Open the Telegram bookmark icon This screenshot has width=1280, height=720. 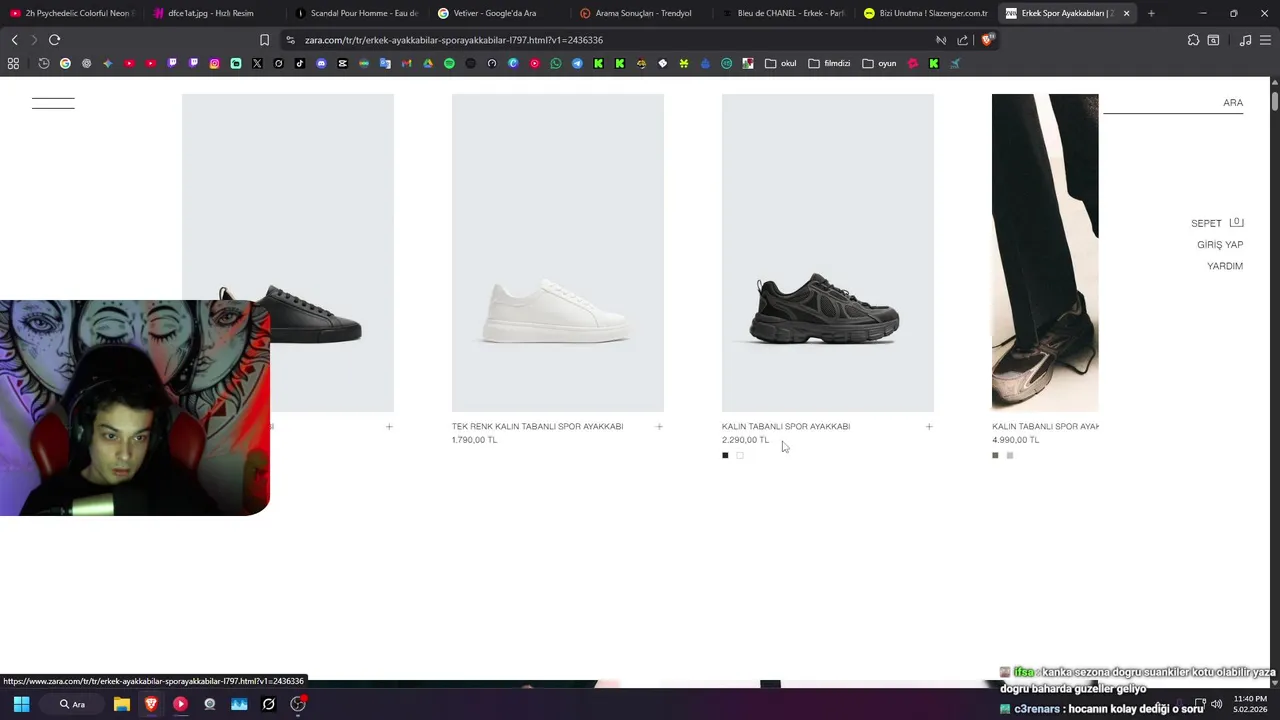point(577,63)
